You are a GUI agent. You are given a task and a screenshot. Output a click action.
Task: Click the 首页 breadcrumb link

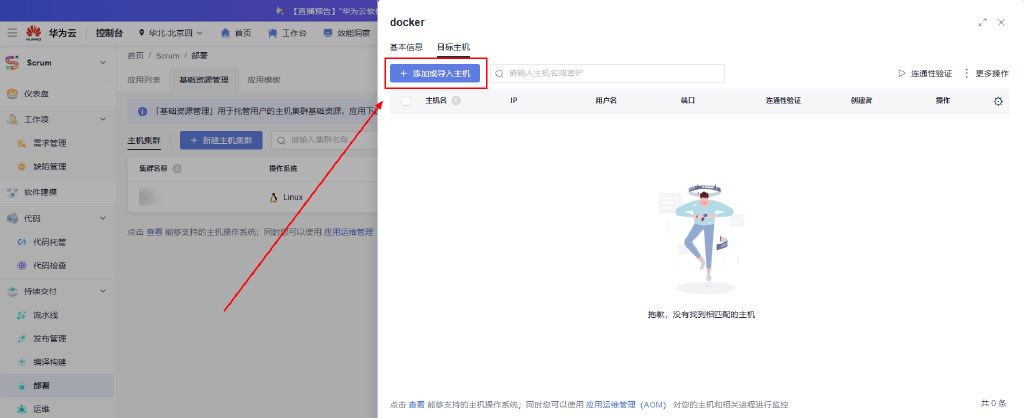point(135,56)
